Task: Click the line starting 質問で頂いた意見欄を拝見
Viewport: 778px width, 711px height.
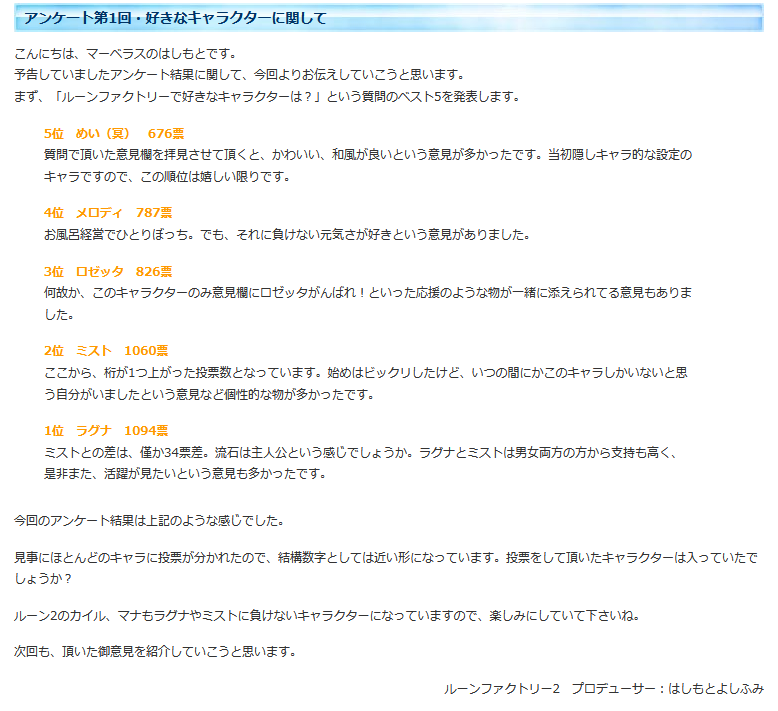Action: pos(368,155)
